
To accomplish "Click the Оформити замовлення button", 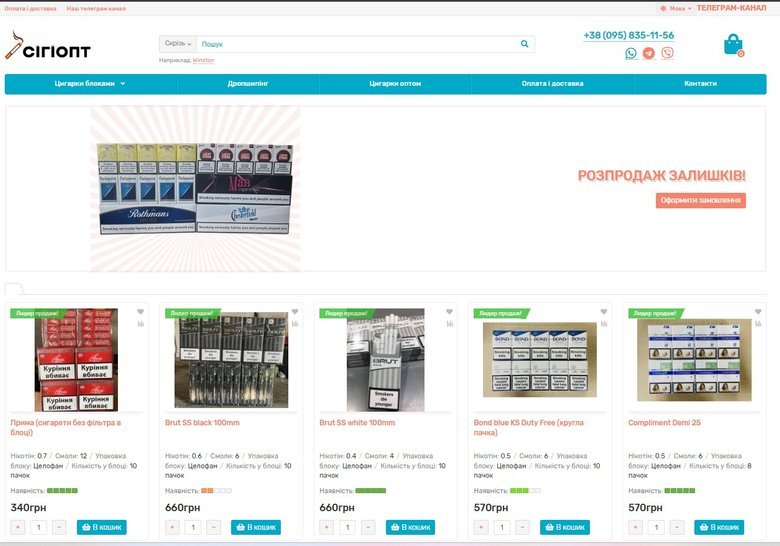I will click(x=701, y=200).
